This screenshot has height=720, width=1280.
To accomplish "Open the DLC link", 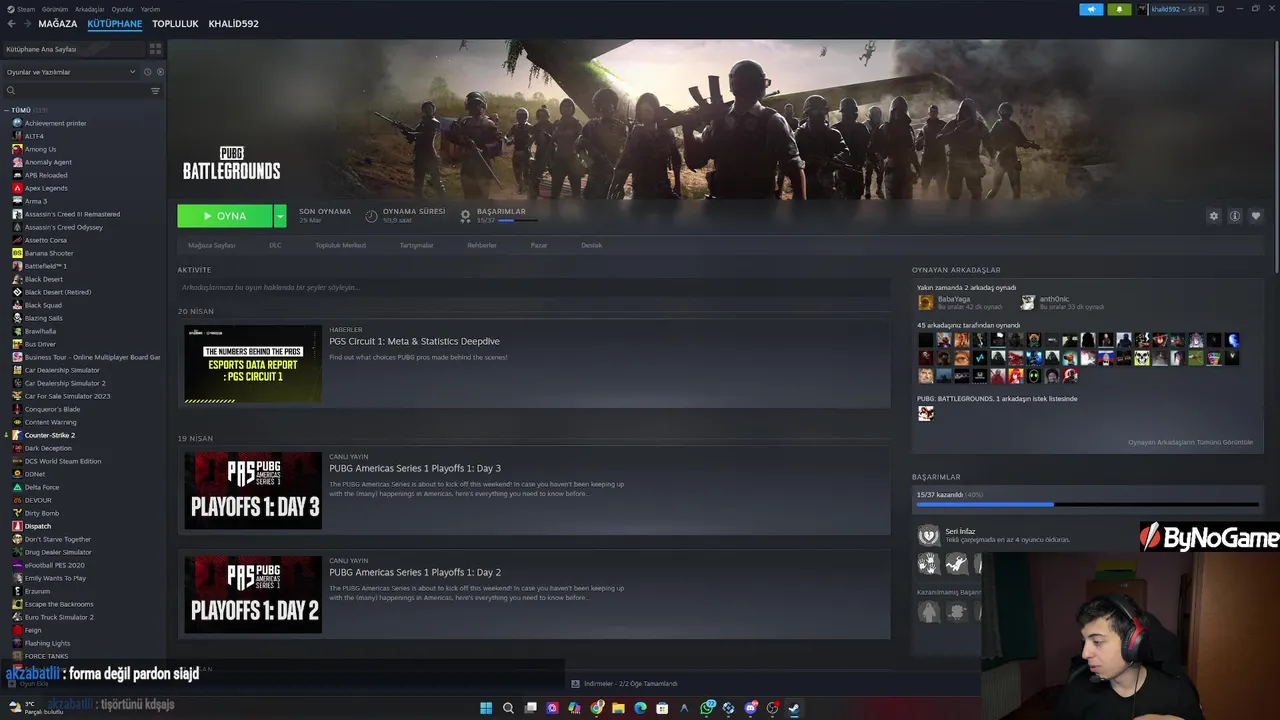I will [x=275, y=245].
